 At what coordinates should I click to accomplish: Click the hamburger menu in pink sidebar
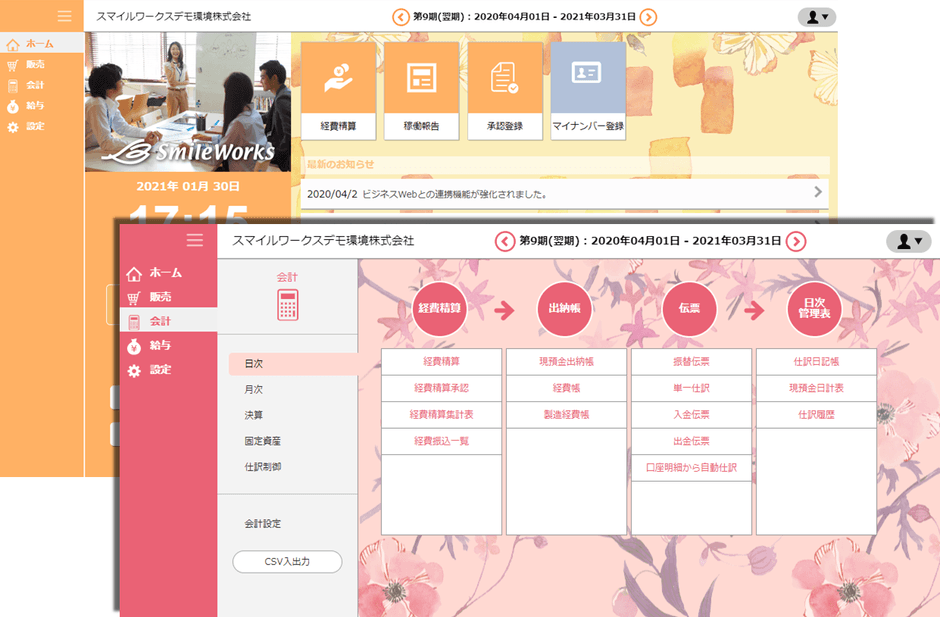coord(195,240)
